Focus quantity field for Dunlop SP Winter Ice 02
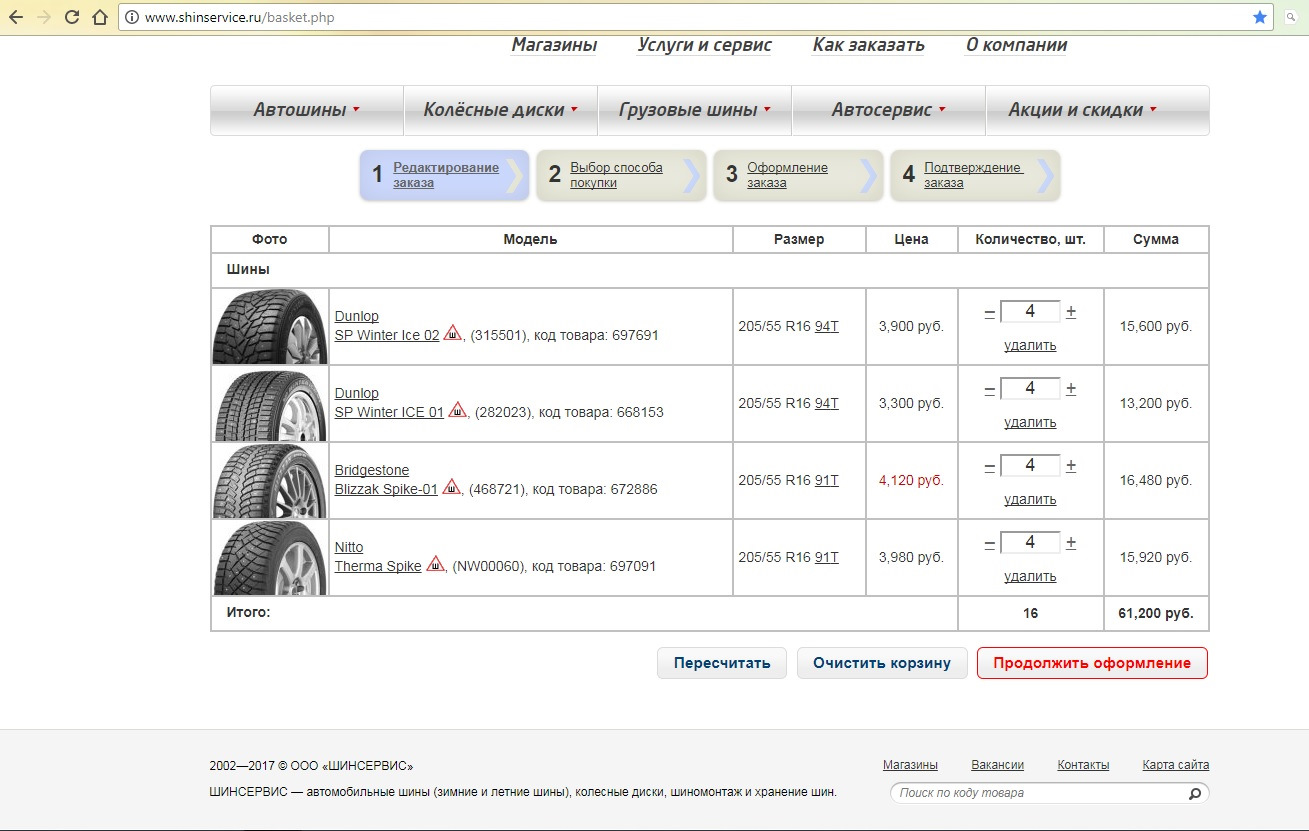 1030,312
